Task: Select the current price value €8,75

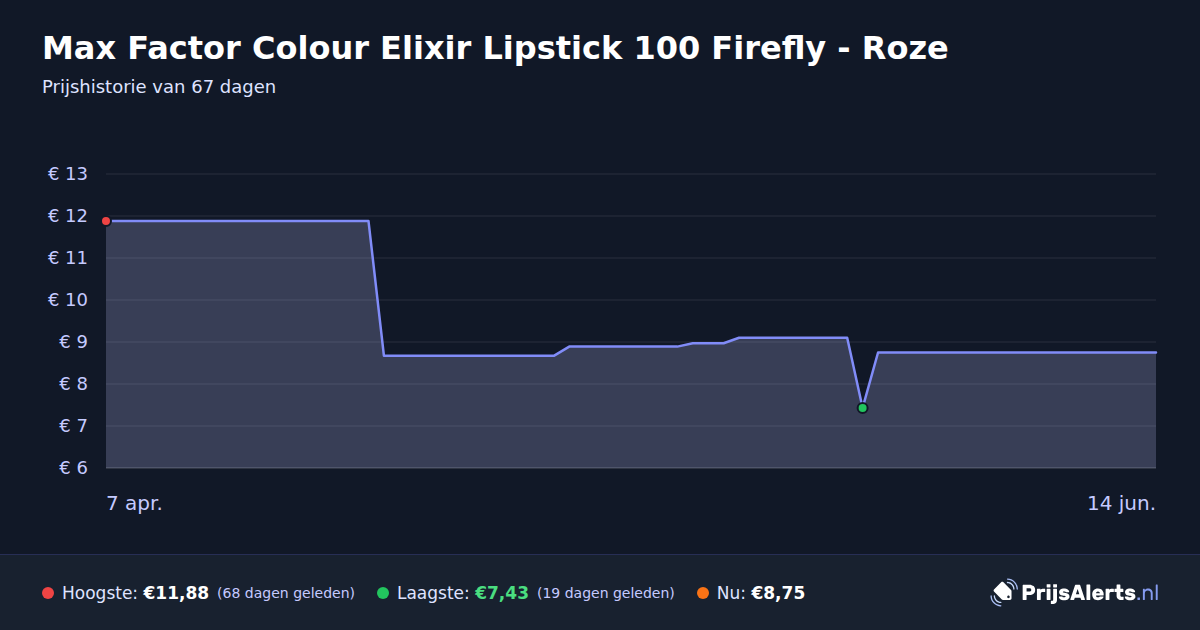Action: (778, 593)
